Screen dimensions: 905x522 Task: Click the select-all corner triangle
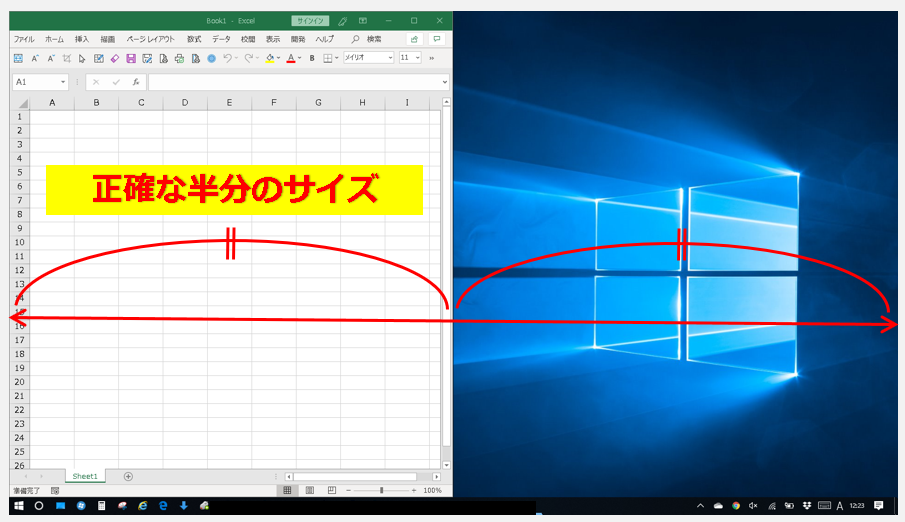23,103
